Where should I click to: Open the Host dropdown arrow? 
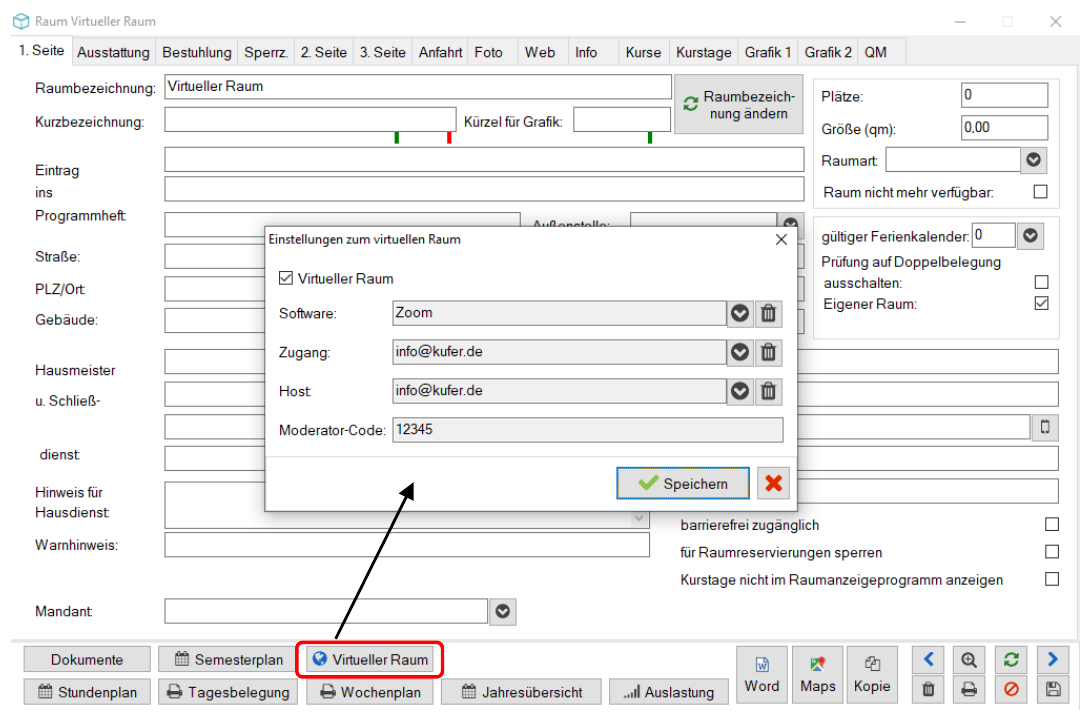[740, 391]
